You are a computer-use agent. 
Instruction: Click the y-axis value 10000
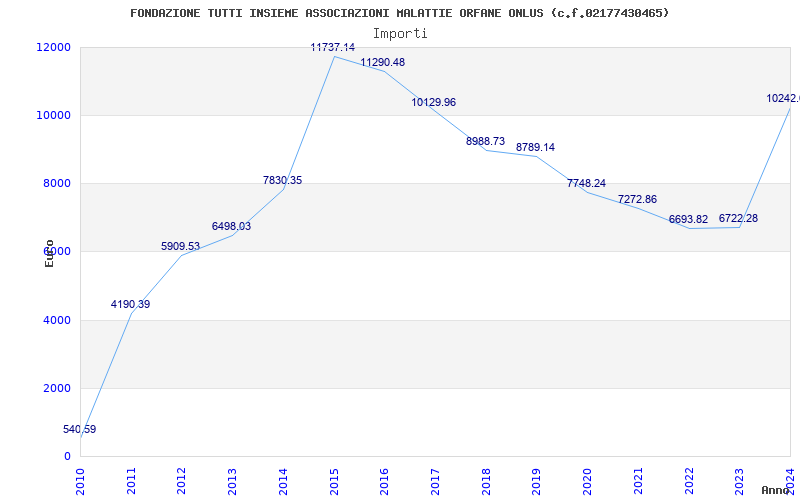pos(54,115)
